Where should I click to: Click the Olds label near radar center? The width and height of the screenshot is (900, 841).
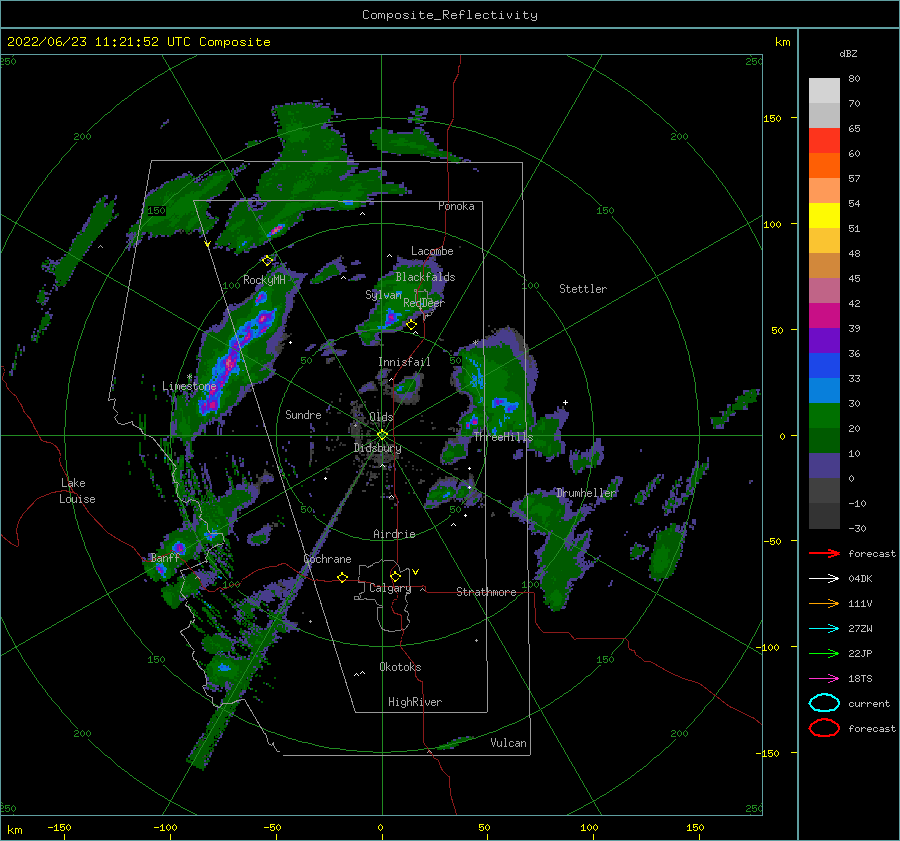(x=381, y=417)
